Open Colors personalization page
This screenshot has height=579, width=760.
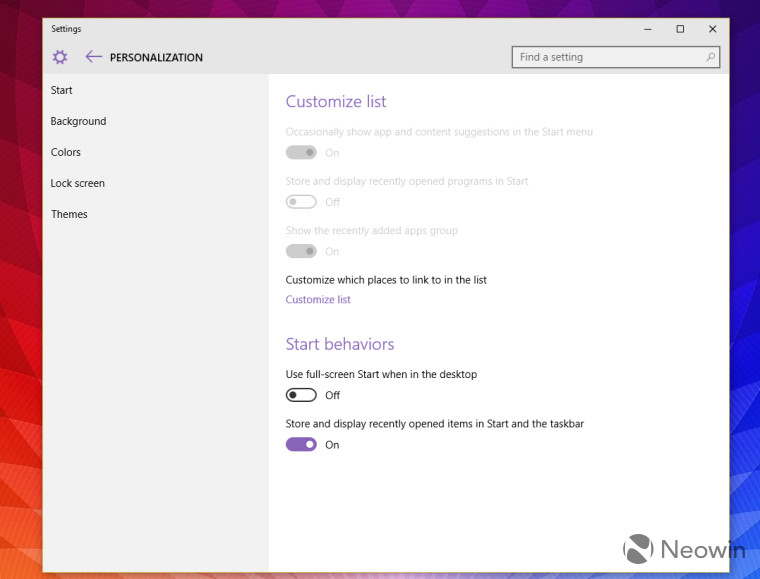(66, 152)
